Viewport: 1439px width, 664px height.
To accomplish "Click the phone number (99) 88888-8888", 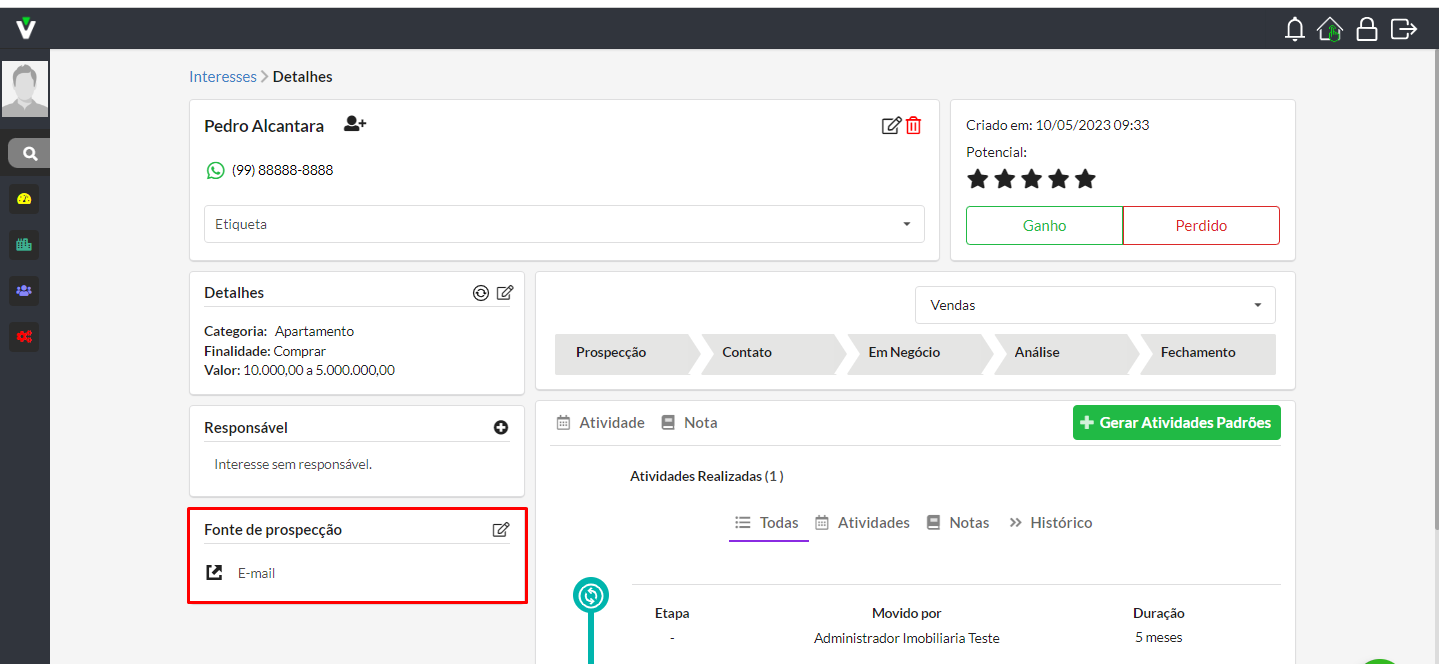I will 283,170.
